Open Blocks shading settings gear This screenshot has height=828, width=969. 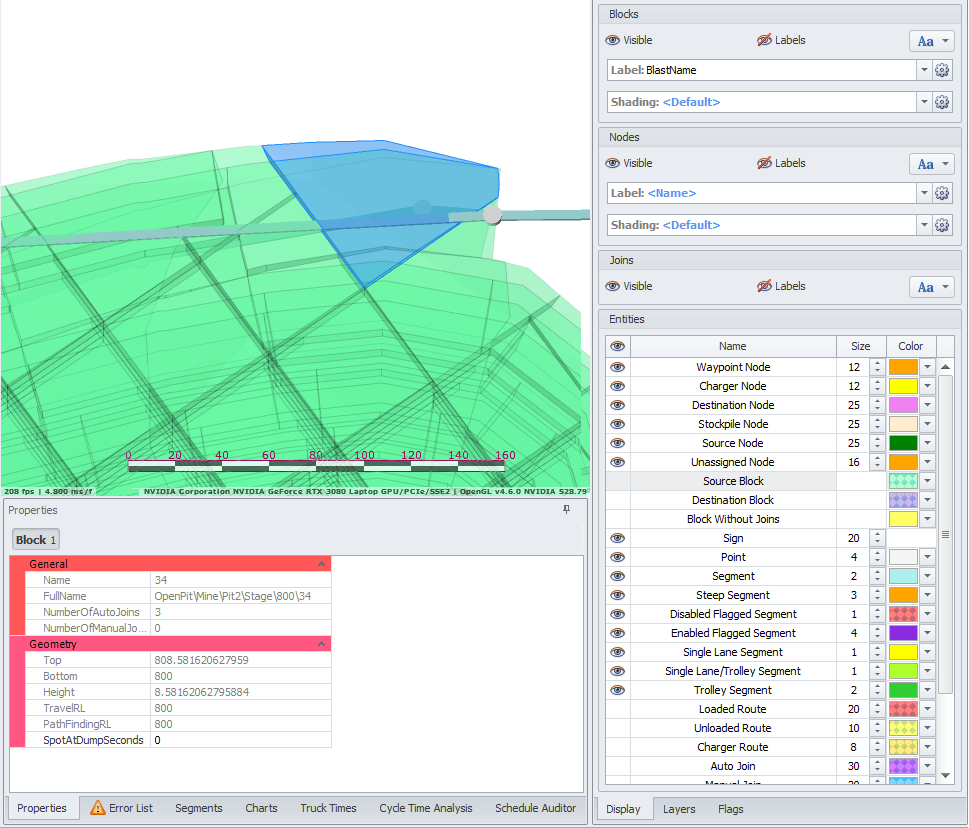coord(941,102)
